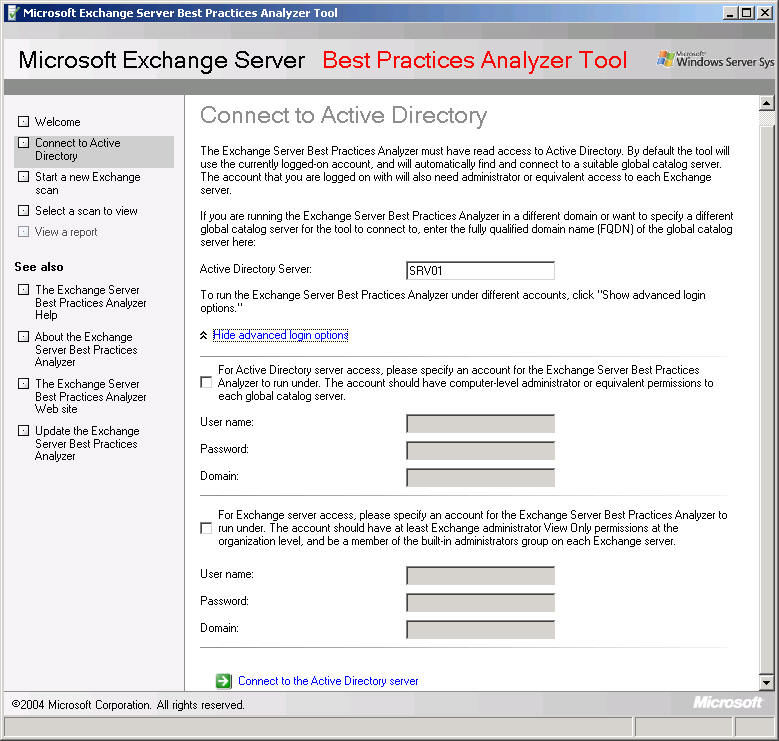Click the Active Directory Server label
The image size is (779, 741).
coord(256,269)
